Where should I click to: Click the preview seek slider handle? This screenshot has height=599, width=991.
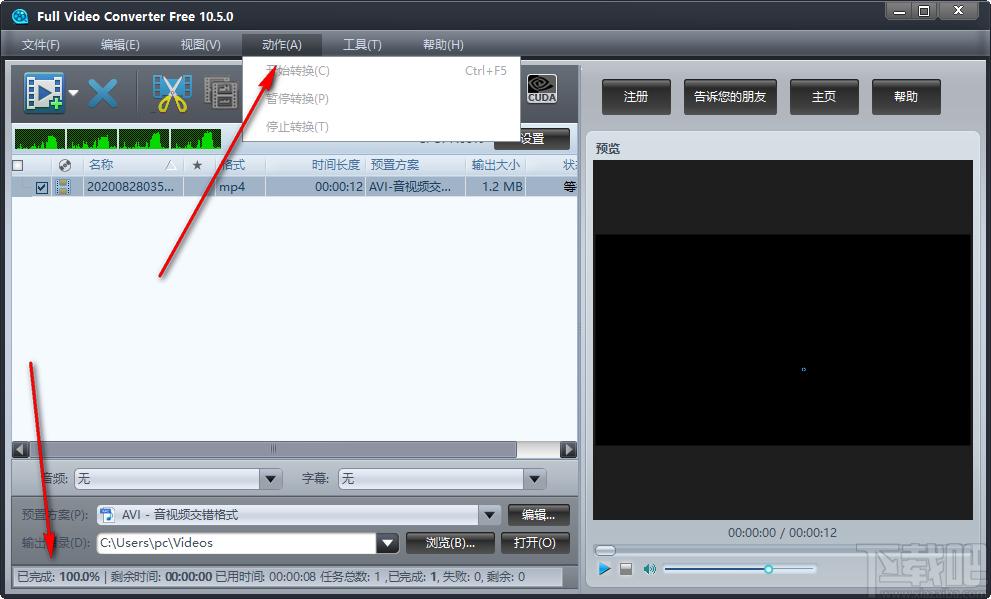click(x=605, y=550)
